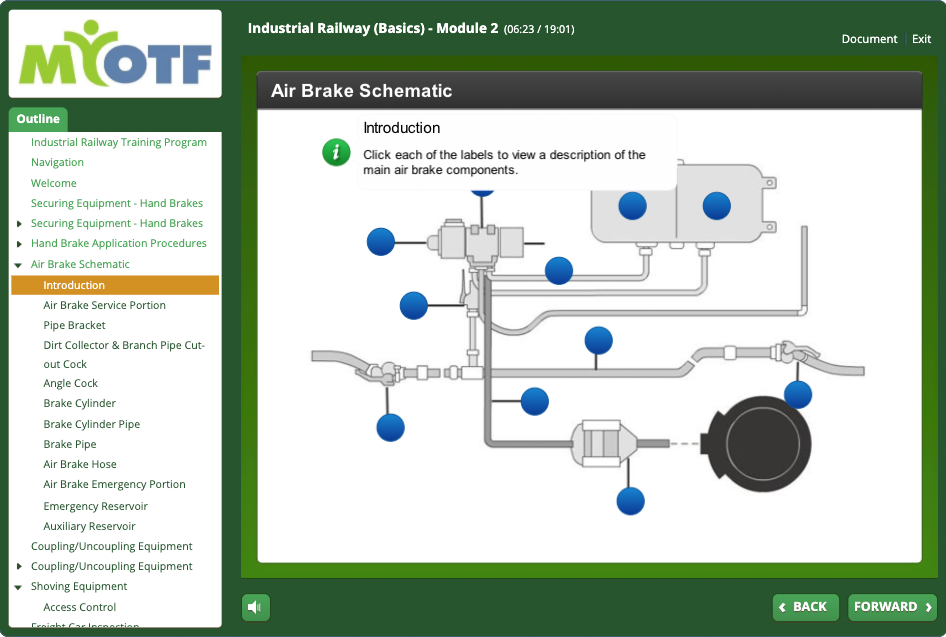Jump to Brake Pipe outline item
This screenshot has height=637, width=946.
click(x=70, y=444)
